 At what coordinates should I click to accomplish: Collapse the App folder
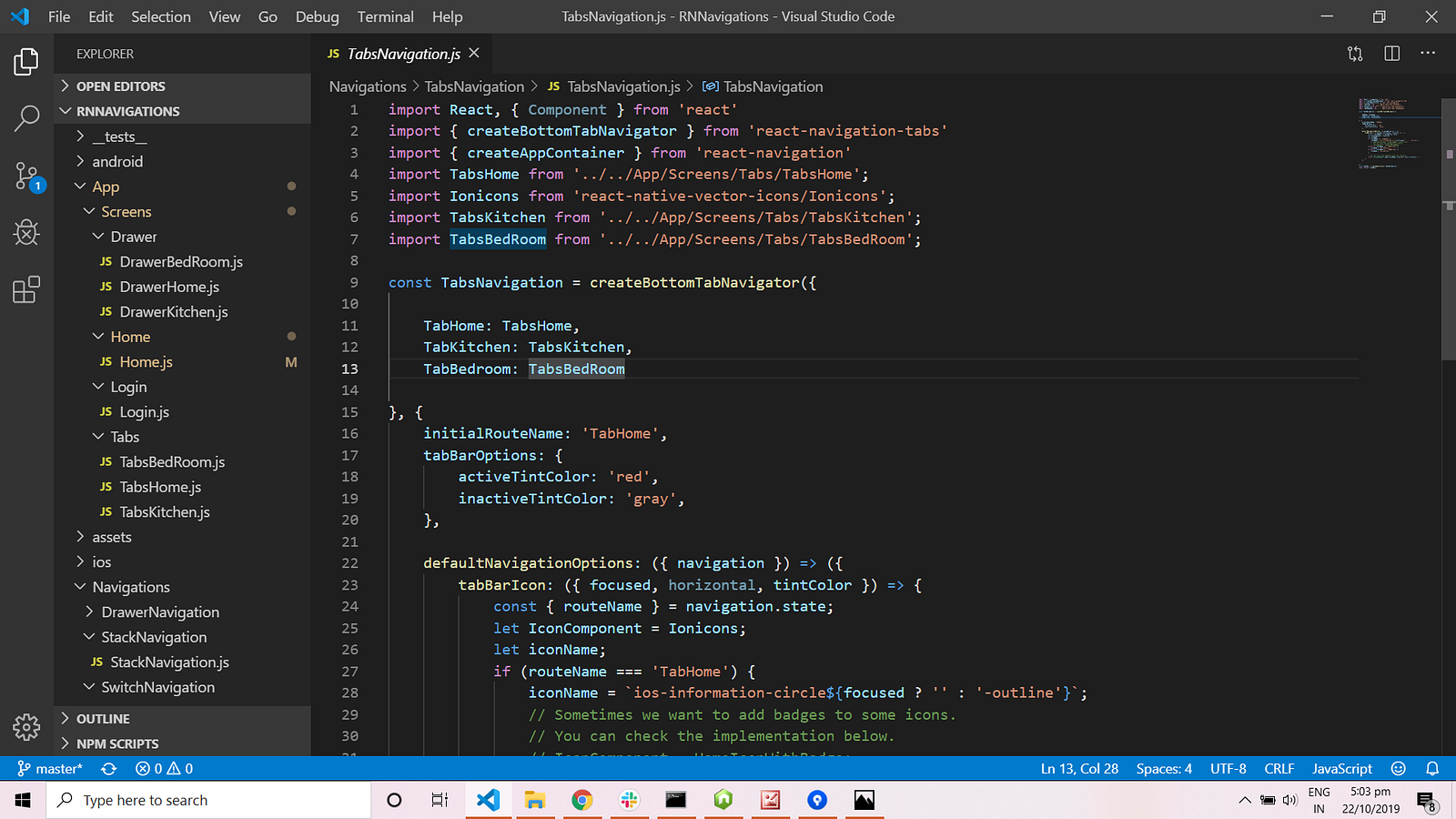182,187
